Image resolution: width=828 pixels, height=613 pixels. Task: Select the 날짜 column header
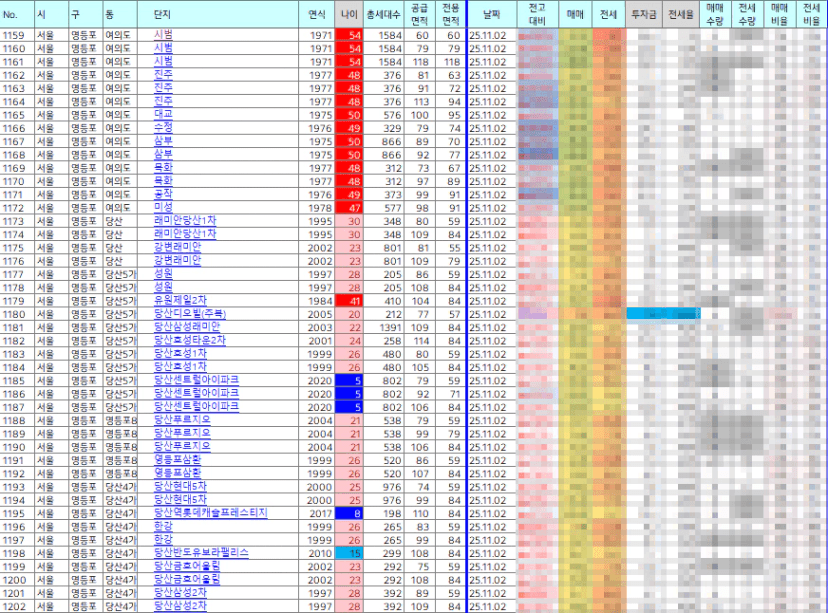tap(492, 14)
